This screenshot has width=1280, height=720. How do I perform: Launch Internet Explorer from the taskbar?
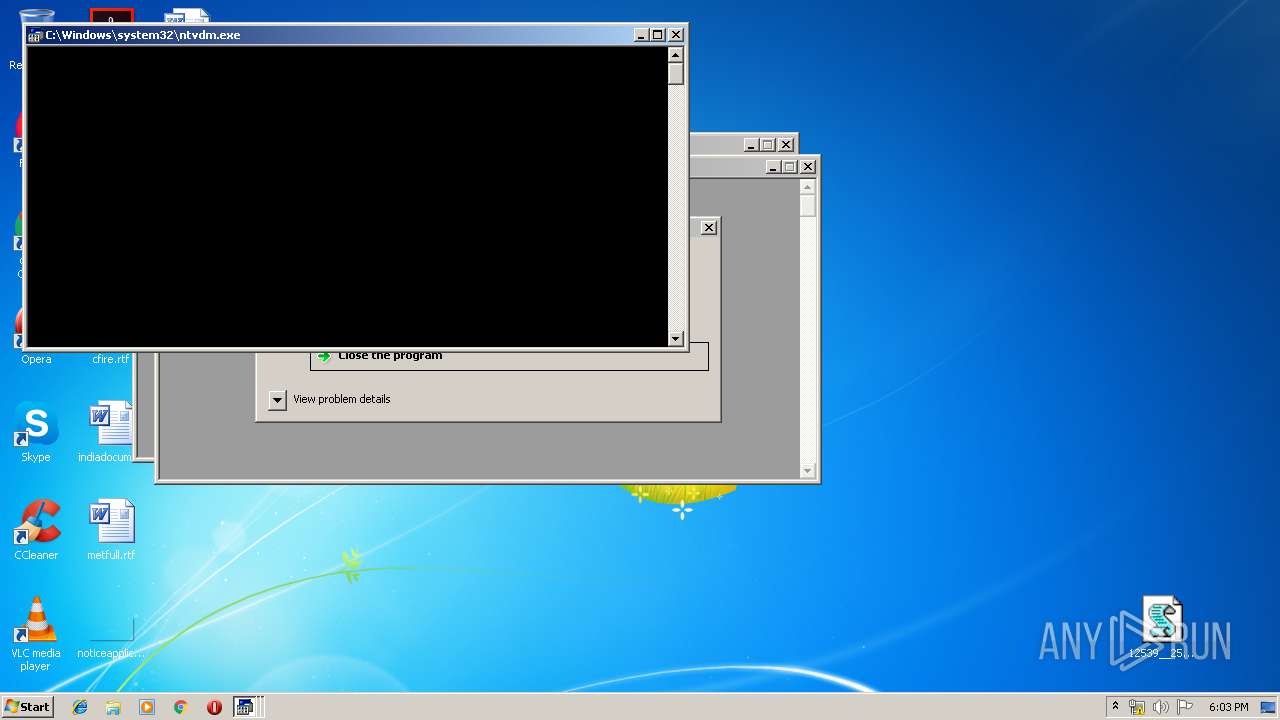coord(80,707)
